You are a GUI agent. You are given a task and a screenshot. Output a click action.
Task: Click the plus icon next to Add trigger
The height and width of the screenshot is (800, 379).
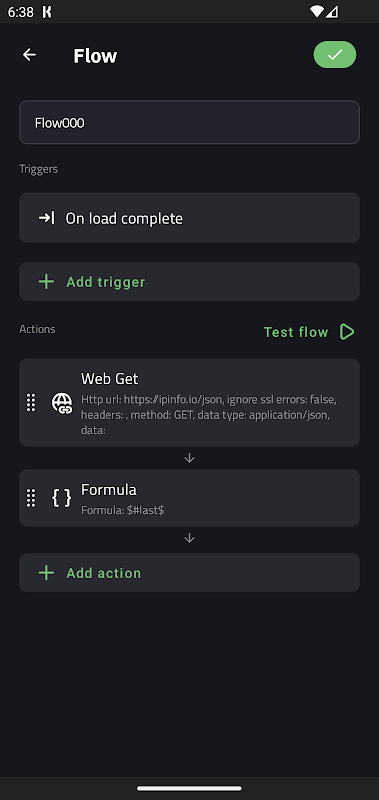pyautogui.click(x=46, y=282)
